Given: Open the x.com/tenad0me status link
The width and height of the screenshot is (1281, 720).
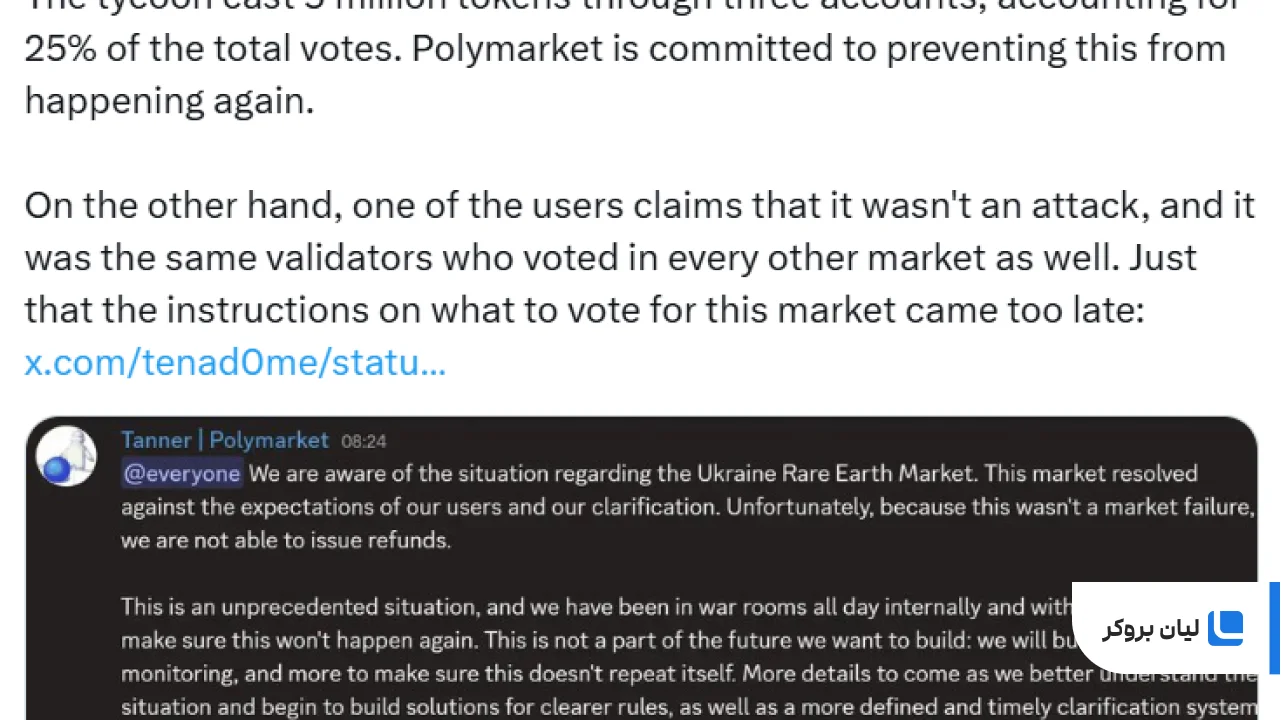Looking at the screenshot, I should click(x=235, y=362).
